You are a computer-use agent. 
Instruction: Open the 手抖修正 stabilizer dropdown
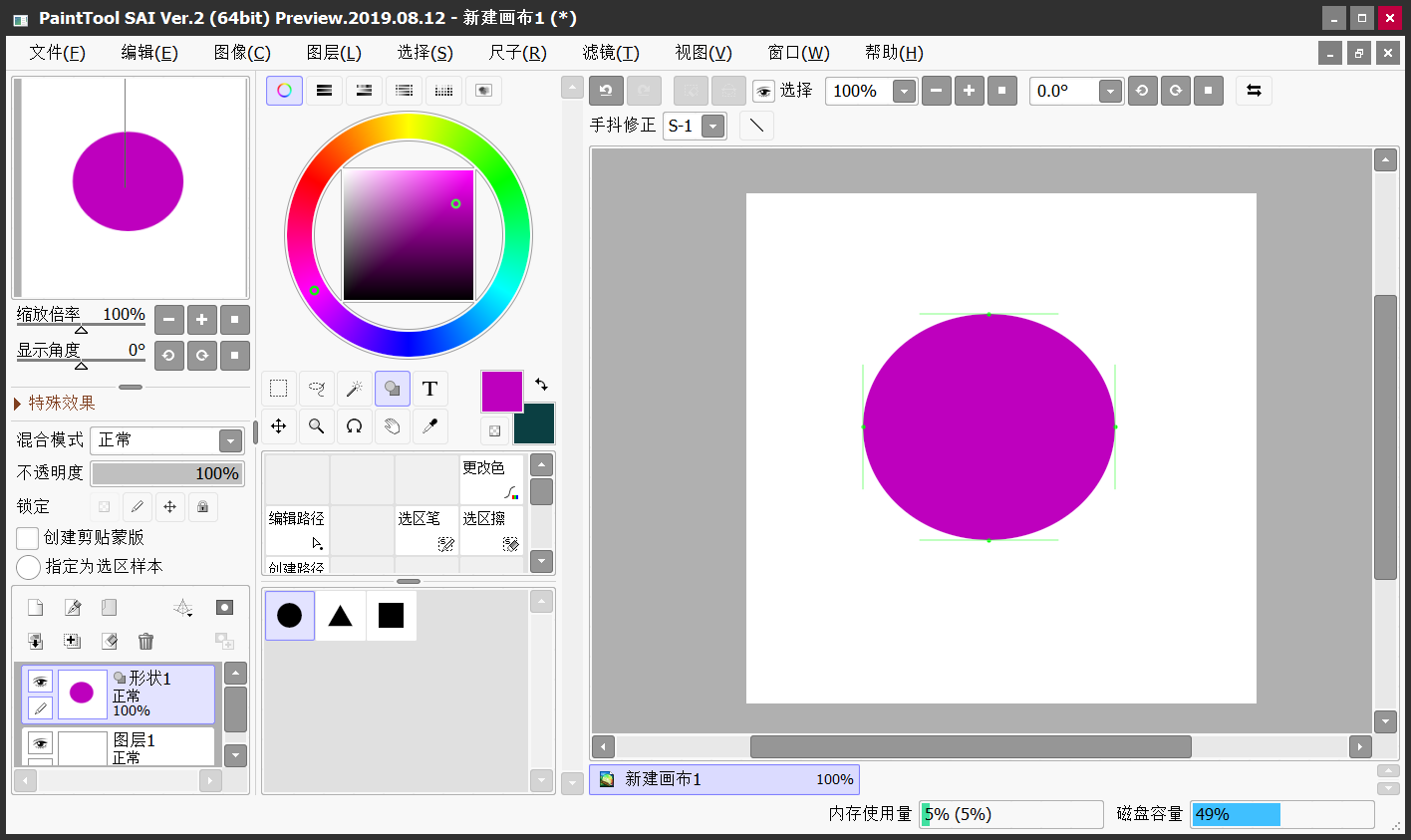click(x=712, y=126)
